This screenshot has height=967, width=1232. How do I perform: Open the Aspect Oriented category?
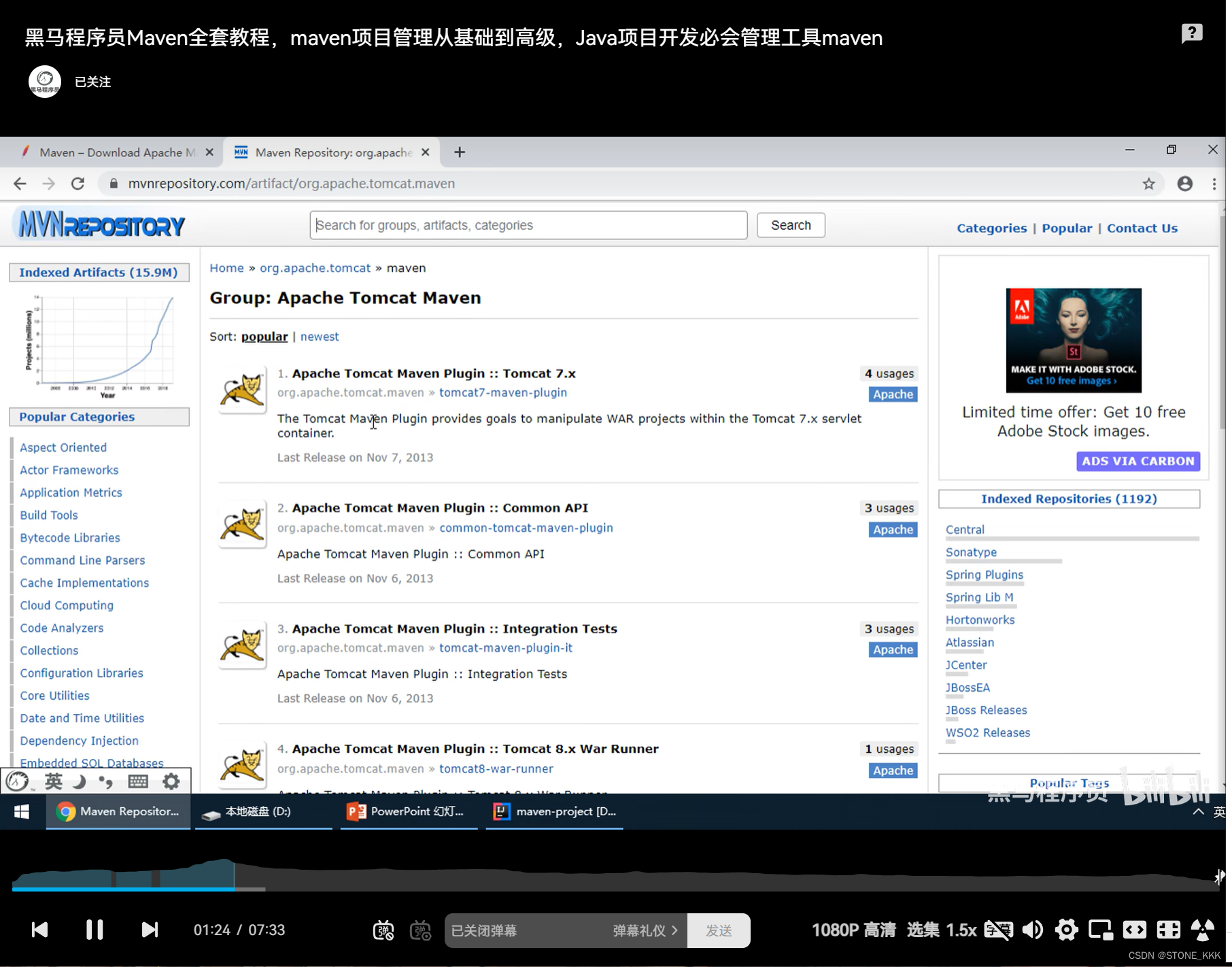[x=63, y=447]
